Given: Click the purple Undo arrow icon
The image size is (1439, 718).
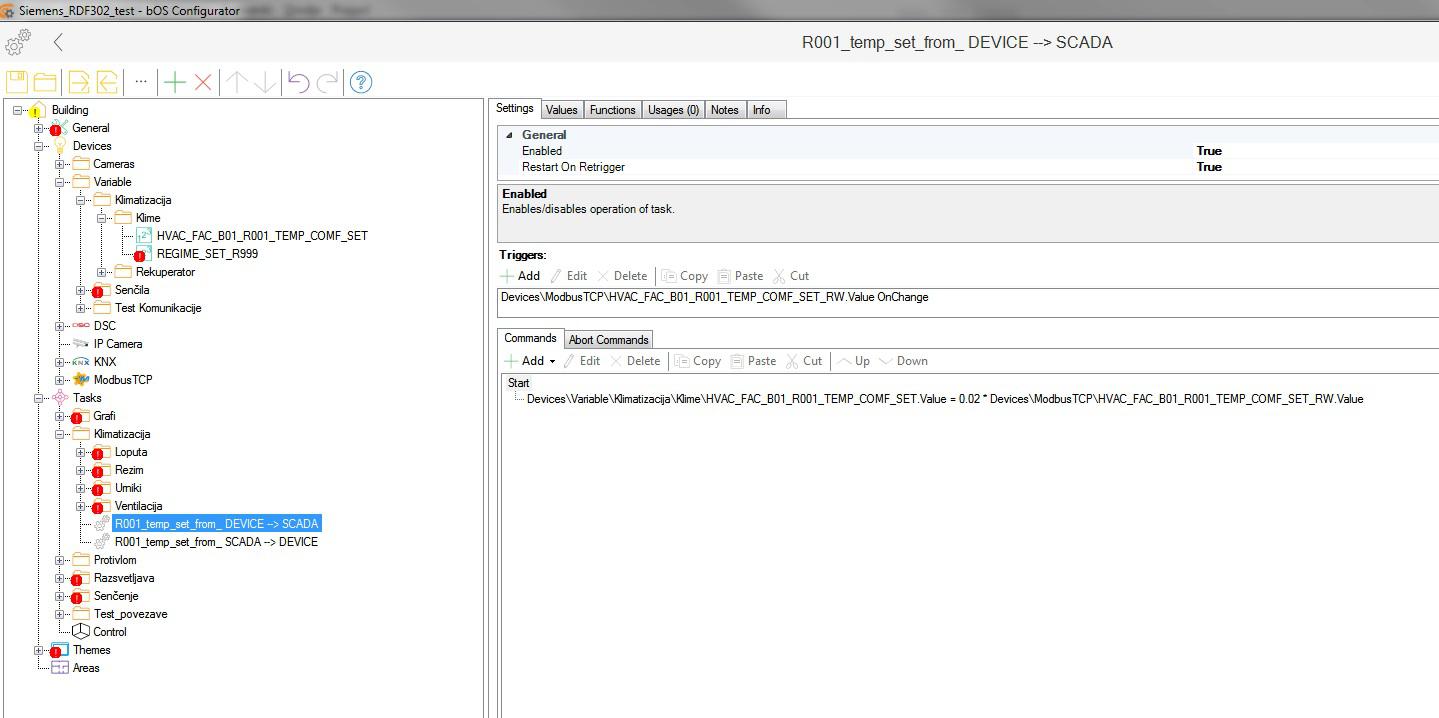Looking at the screenshot, I should [298, 82].
